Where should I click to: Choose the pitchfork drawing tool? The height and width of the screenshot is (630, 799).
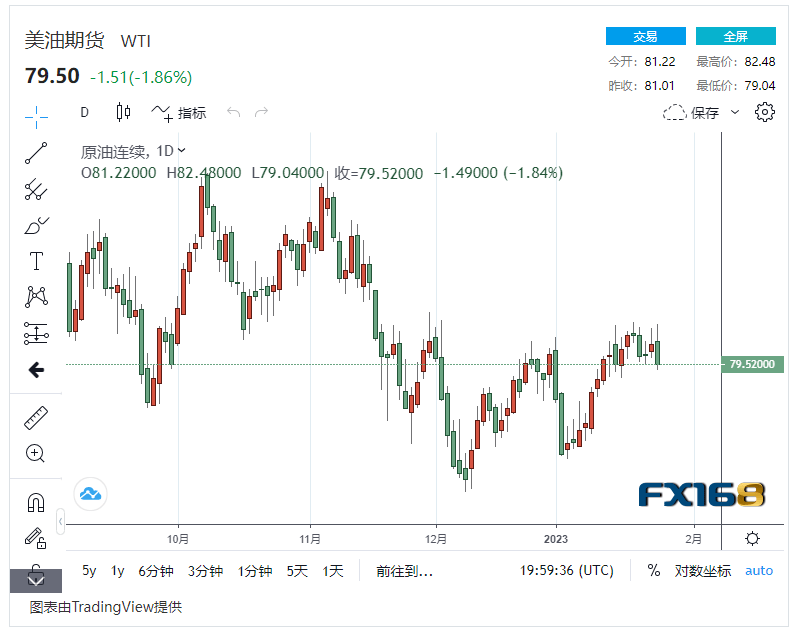[36, 189]
